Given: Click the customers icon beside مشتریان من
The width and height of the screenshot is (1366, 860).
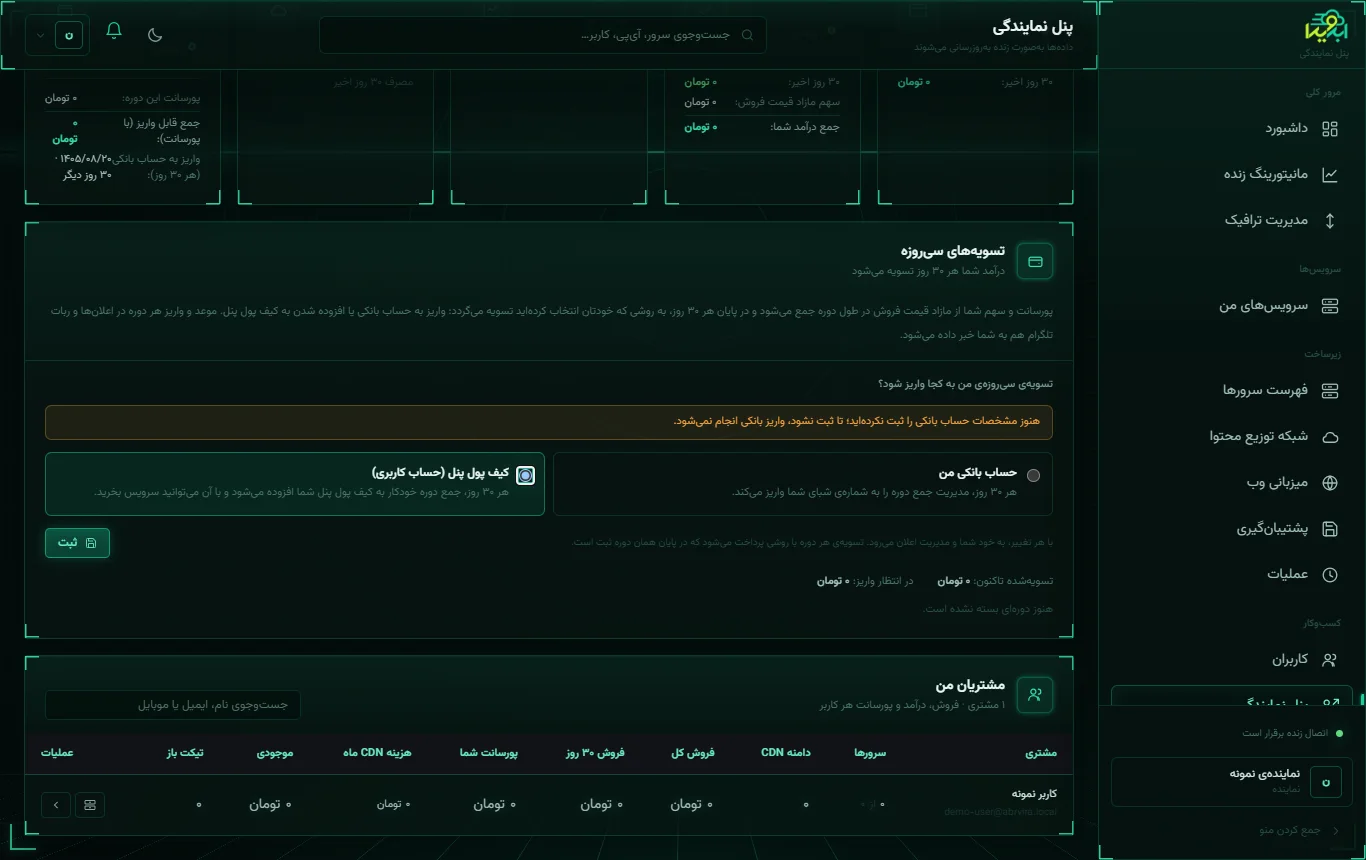Looking at the screenshot, I should coord(1035,695).
